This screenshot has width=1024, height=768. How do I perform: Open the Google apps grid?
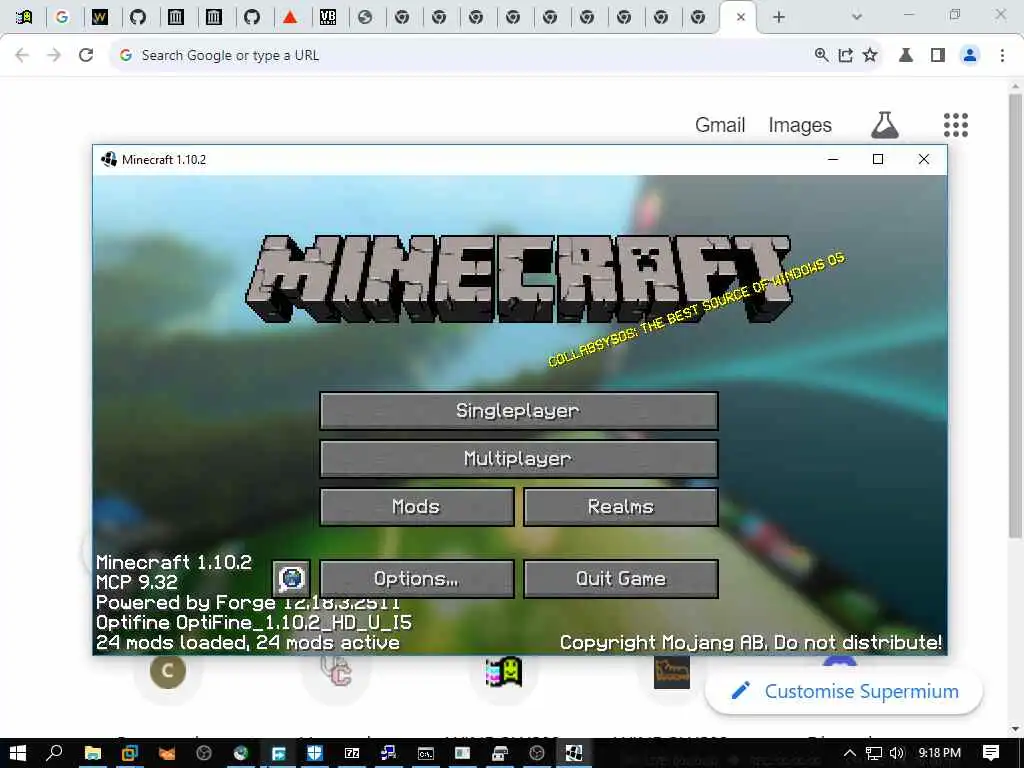tap(955, 125)
